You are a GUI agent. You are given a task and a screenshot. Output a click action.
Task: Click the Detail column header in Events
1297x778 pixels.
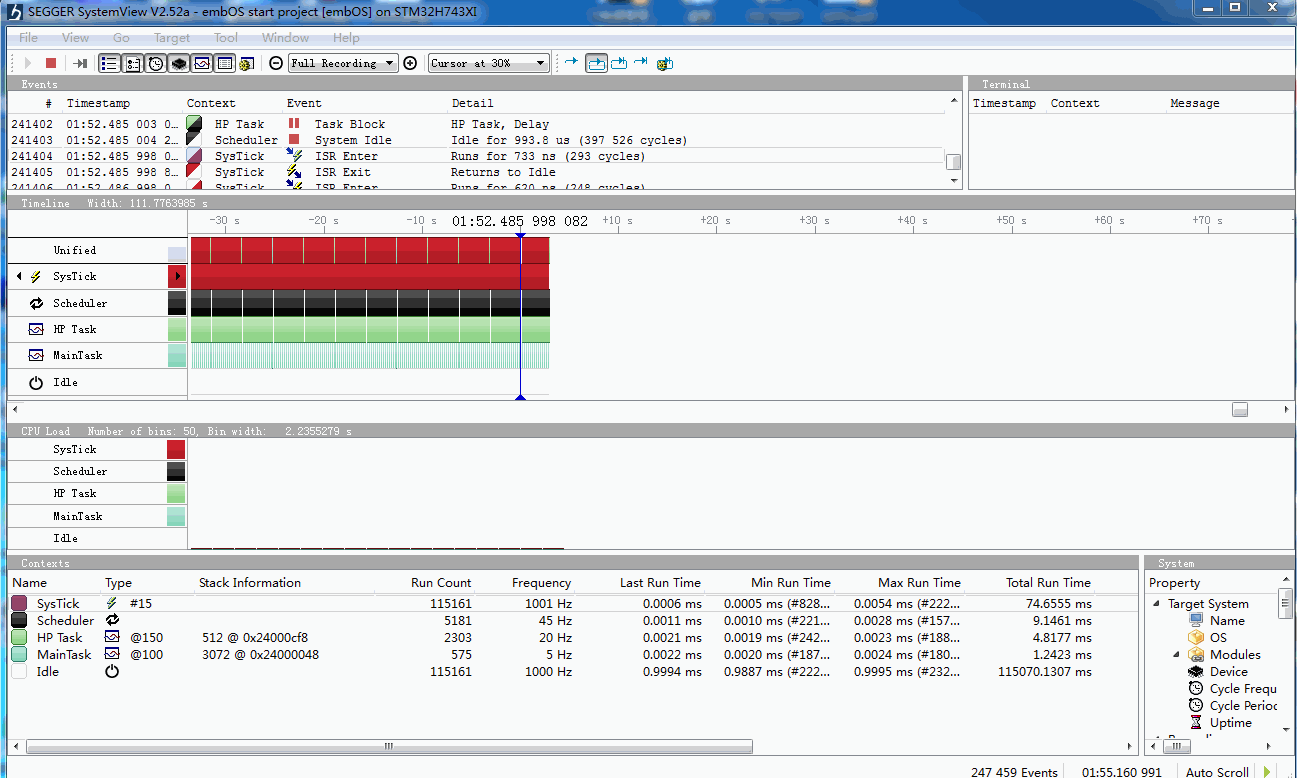(472, 103)
